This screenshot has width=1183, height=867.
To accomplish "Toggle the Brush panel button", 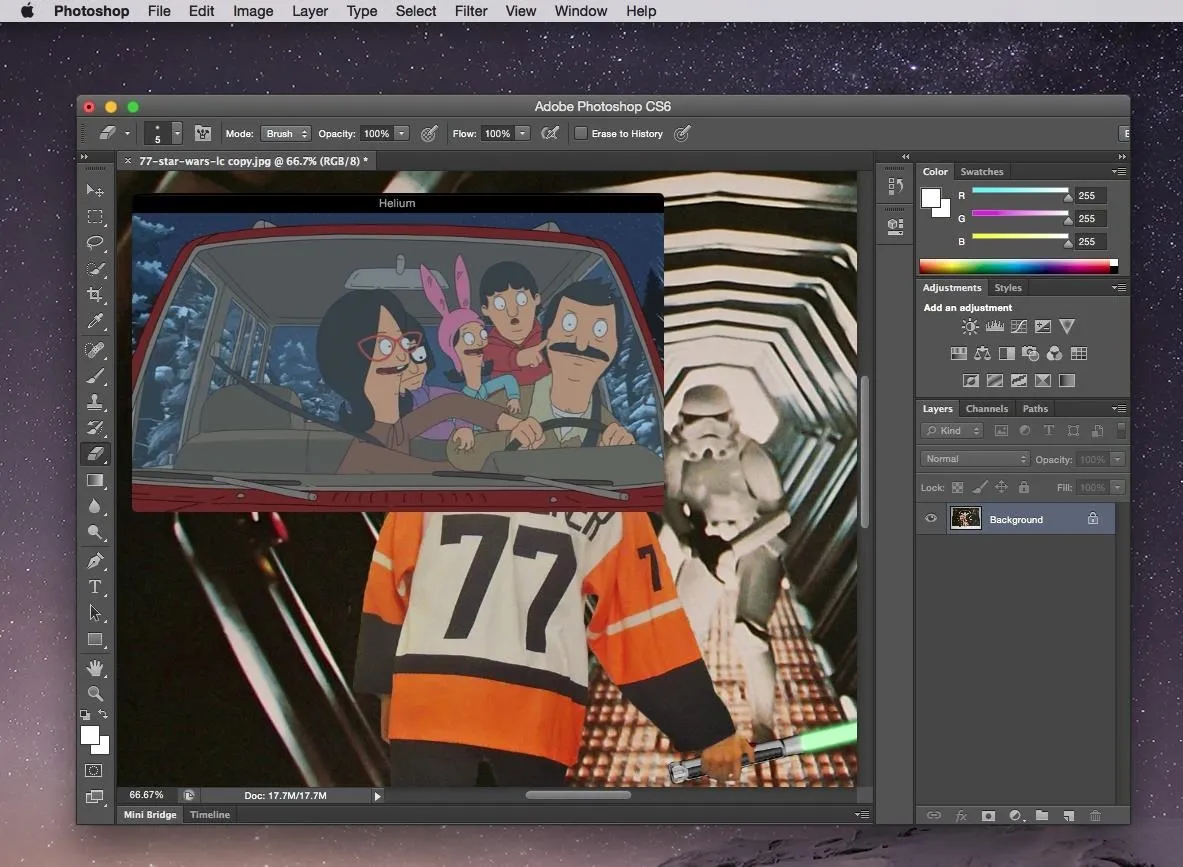I will [x=203, y=134].
